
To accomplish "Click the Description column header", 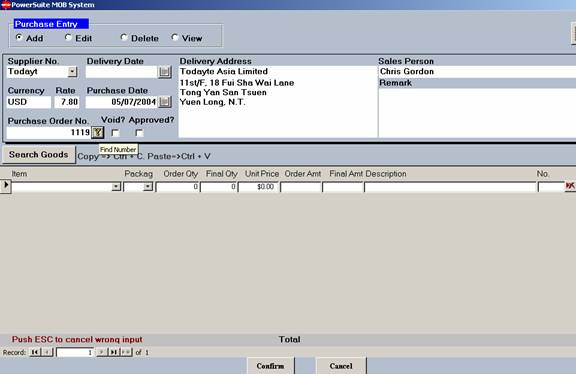I will [386, 173].
